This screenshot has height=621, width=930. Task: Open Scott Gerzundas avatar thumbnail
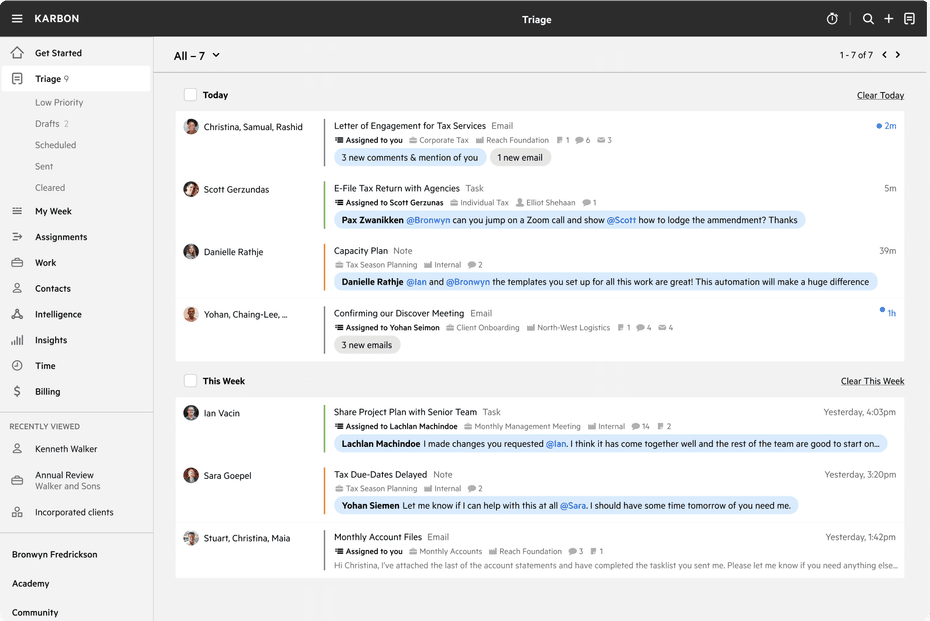coord(191,189)
